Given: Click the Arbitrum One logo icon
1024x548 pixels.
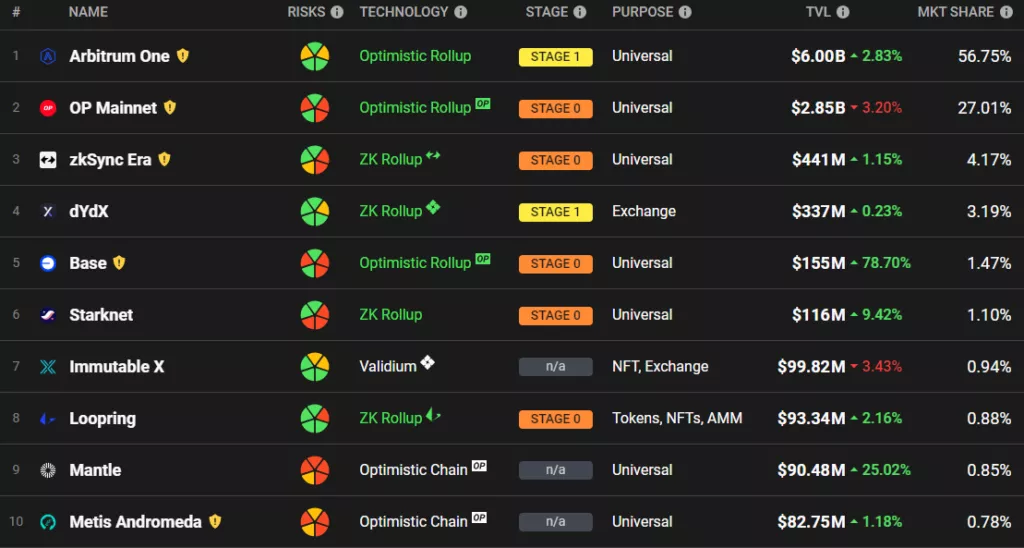Looking at the screenshot, I should [48, 56].
